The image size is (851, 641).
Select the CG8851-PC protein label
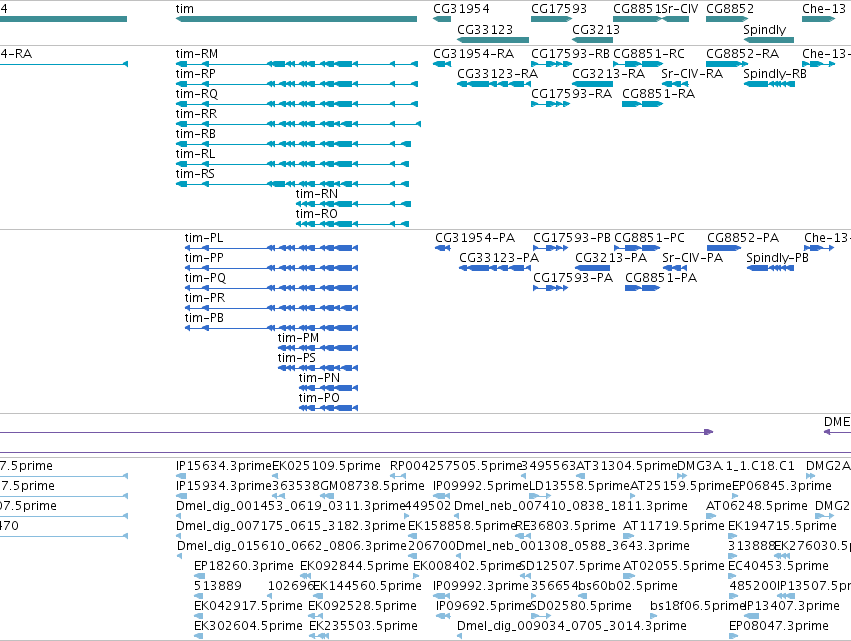(x=649, y=238)
